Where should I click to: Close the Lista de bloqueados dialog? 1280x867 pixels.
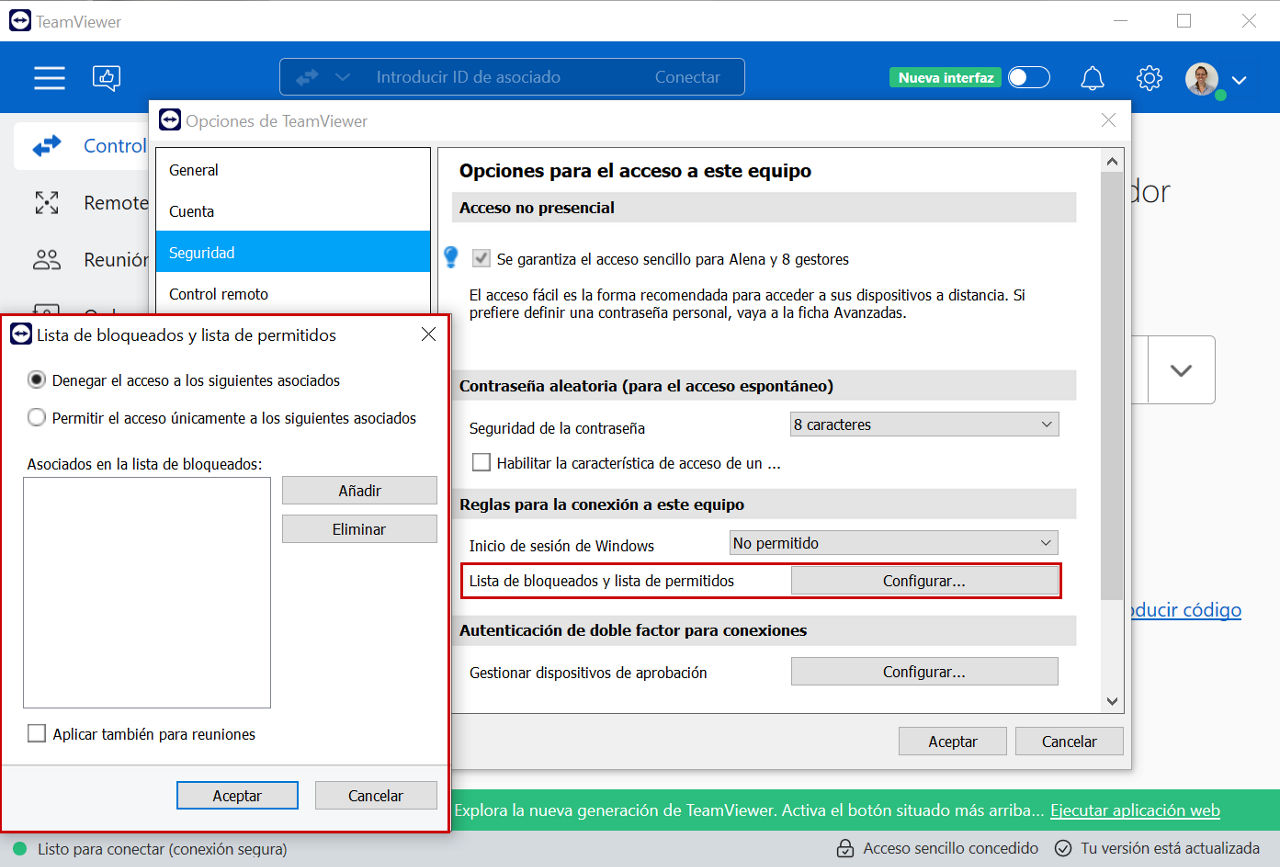point(429,335)
